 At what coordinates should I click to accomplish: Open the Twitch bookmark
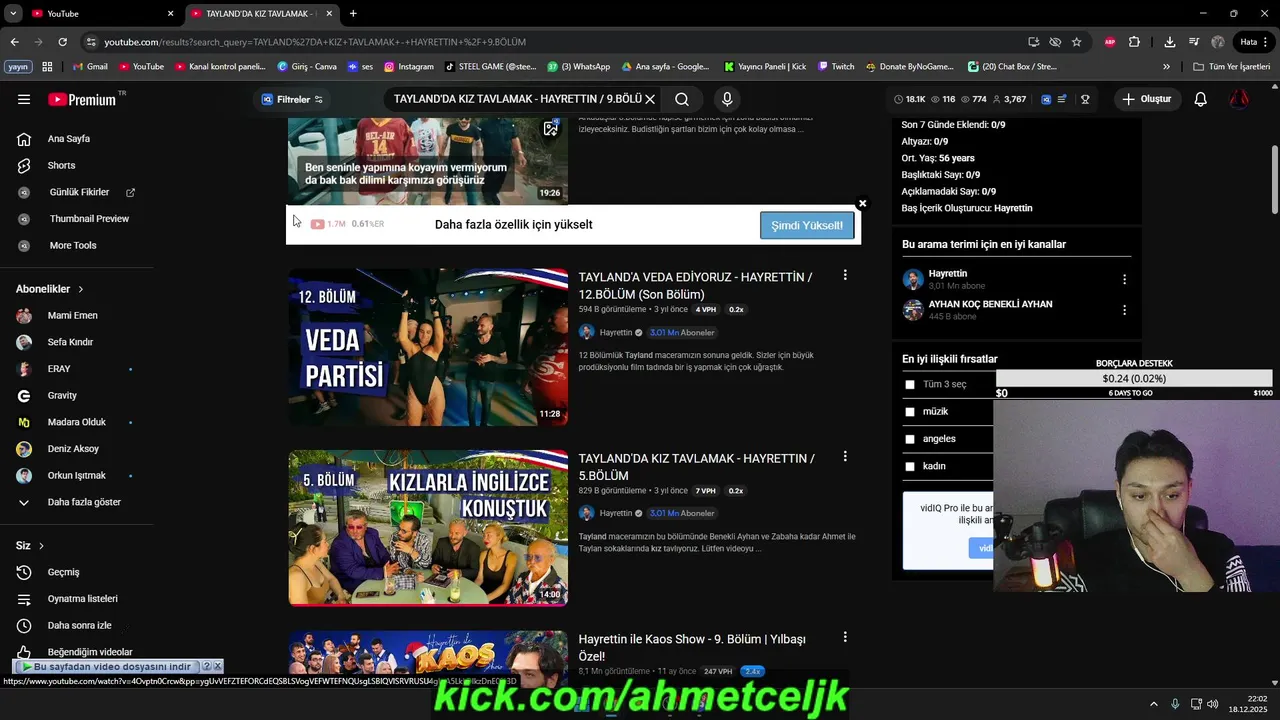point(836,67)
